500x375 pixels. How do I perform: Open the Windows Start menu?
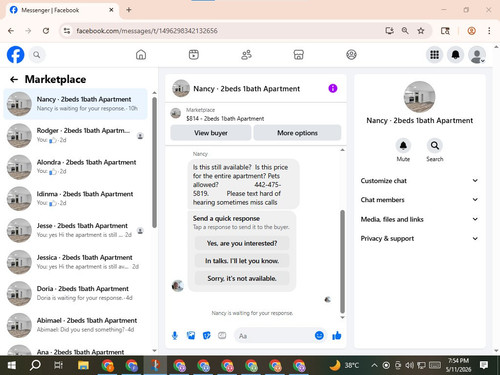tap(11, 365)
